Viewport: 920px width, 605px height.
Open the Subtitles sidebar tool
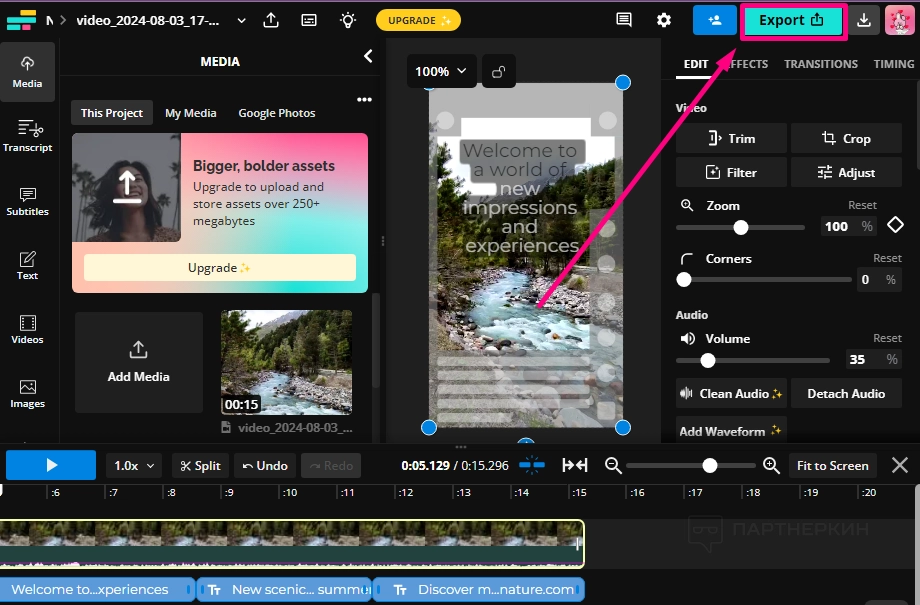pyautogui.click(x=27, y=200)
